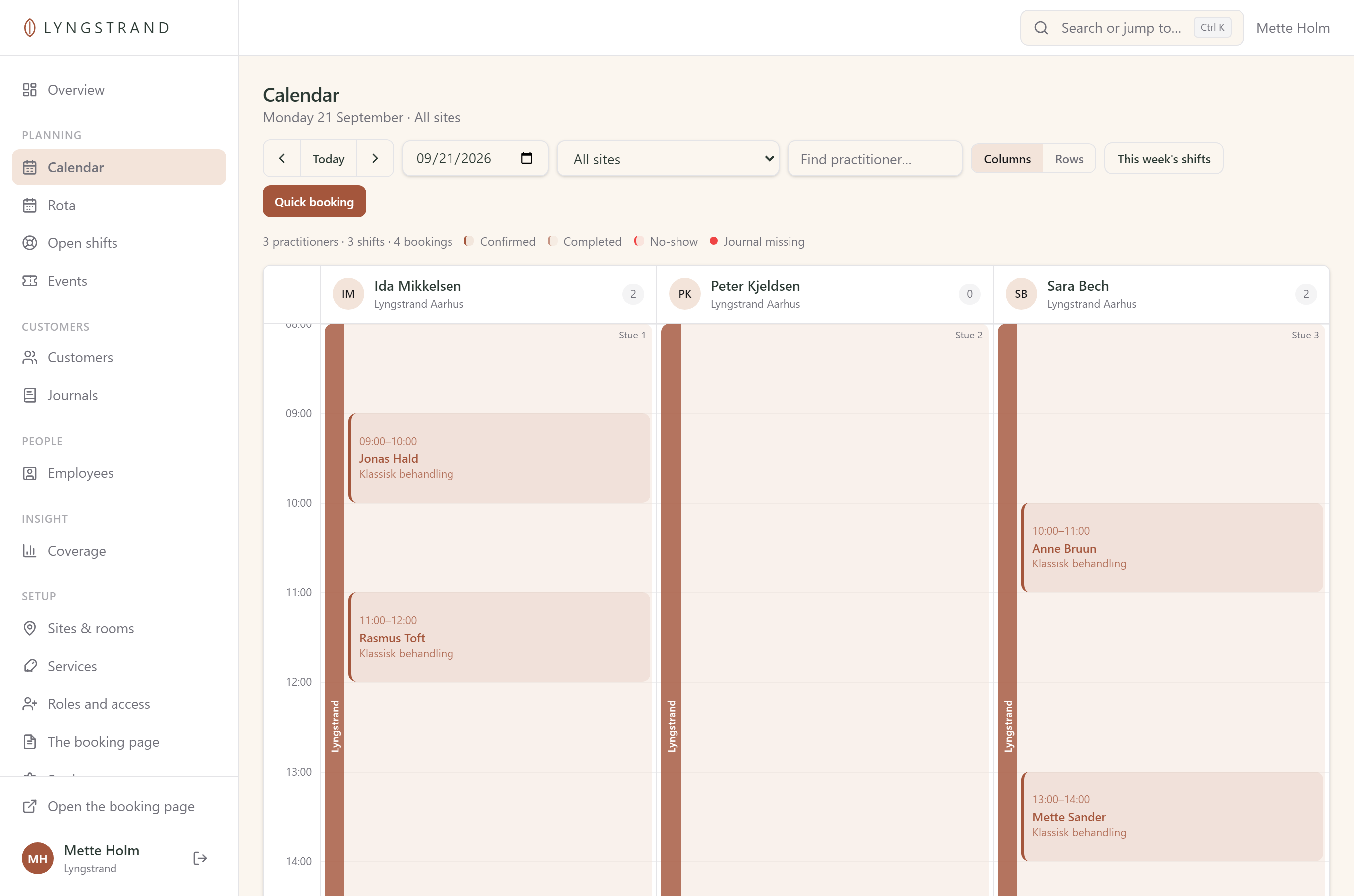This screenshot has height=896, width=1354.
Task: Click Ida Mikkelsen column header
Action: [x=488, y=294]
